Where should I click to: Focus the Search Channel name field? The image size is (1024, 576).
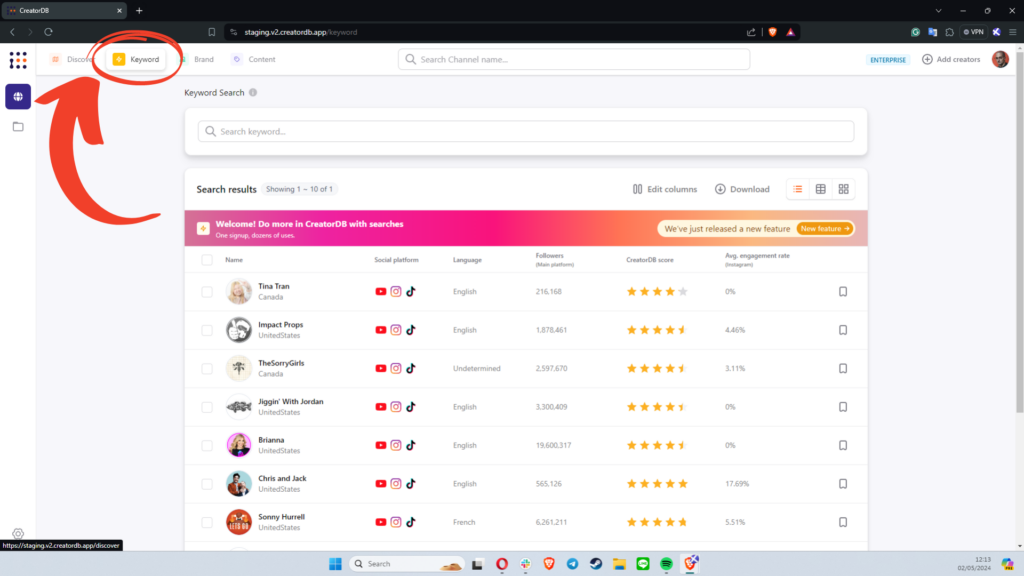click(x=574, y=59)
